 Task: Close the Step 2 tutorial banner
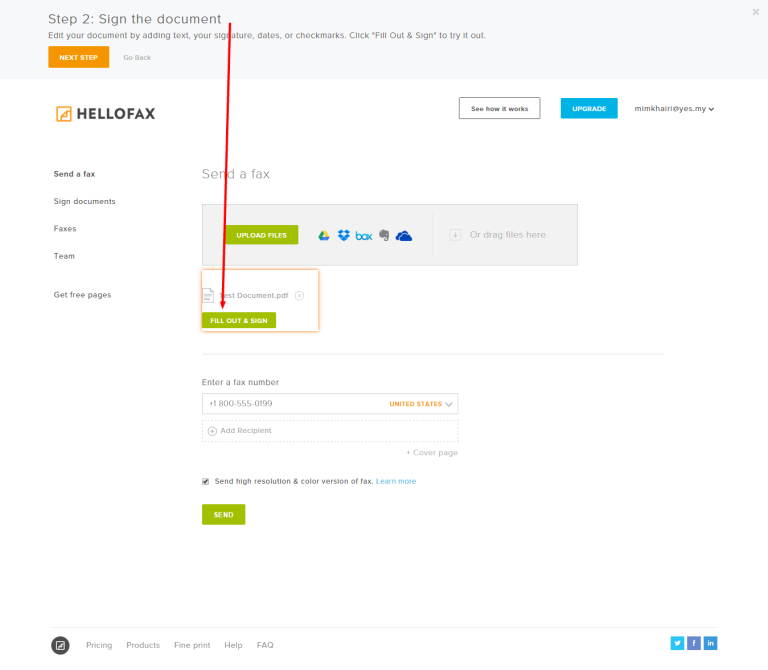click(x=756, y=12)
